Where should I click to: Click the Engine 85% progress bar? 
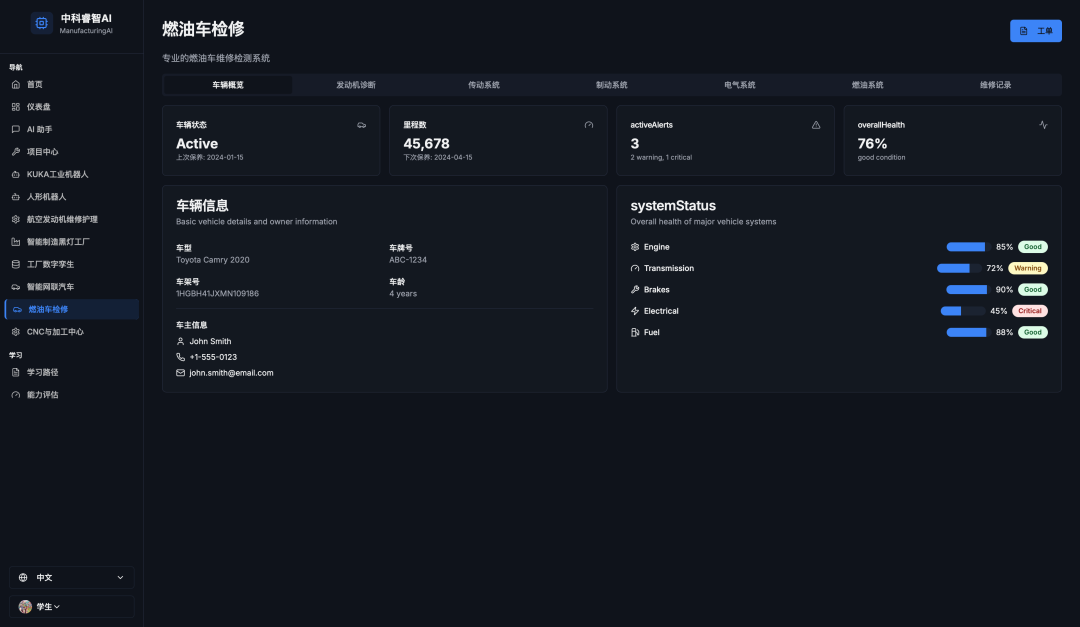(x=966, y=247)
